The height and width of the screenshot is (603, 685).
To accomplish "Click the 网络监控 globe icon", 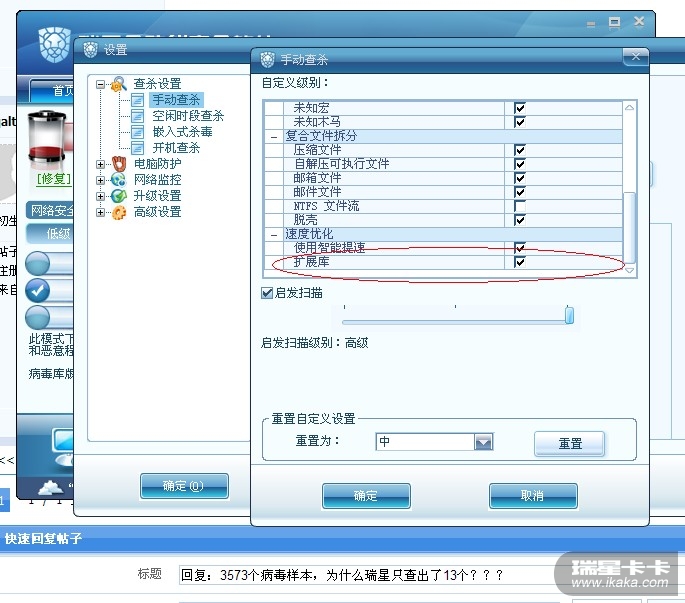I will click(x=119, y=180).
